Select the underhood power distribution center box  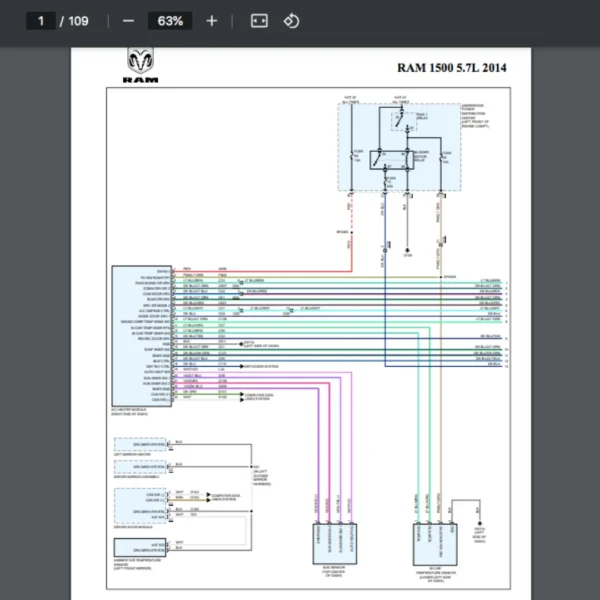398,146
